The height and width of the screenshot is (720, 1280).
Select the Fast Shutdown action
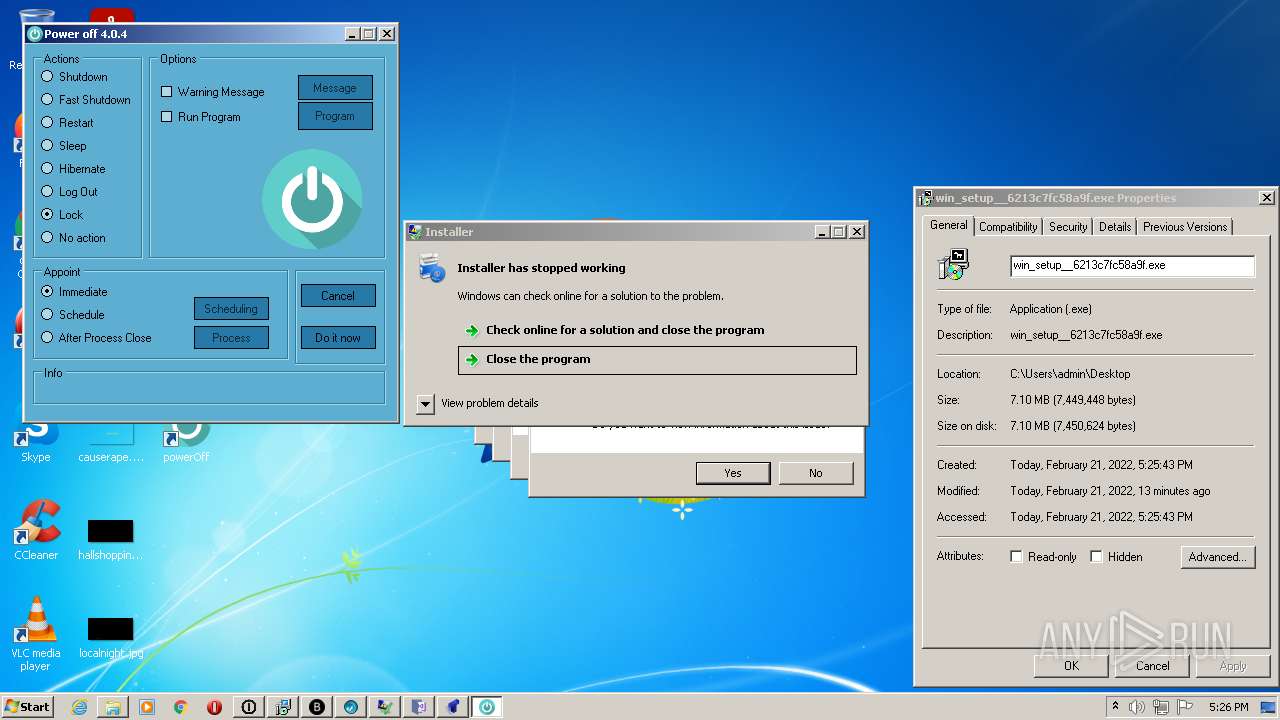tap(47, 100)
